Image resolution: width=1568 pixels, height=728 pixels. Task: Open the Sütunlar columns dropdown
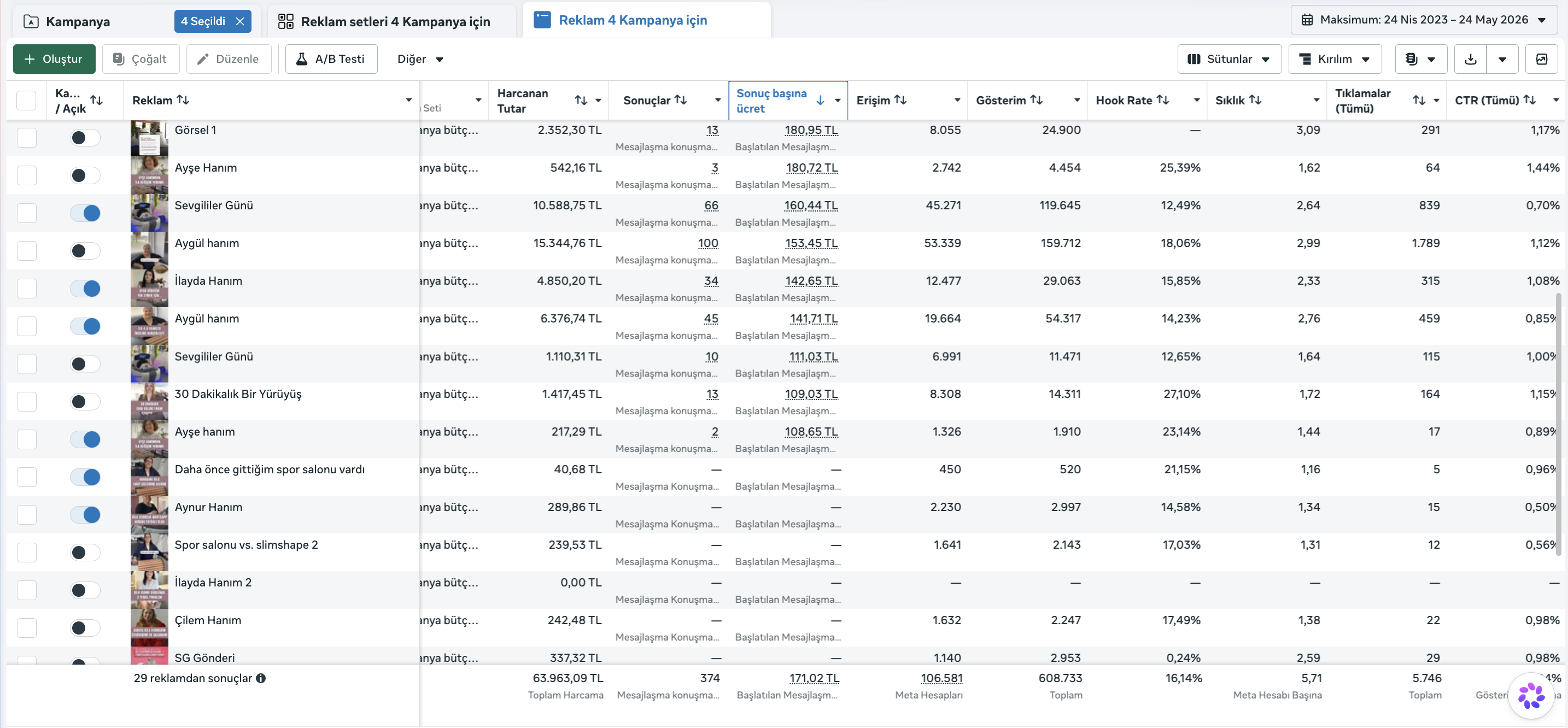(x=1229, y=59)
